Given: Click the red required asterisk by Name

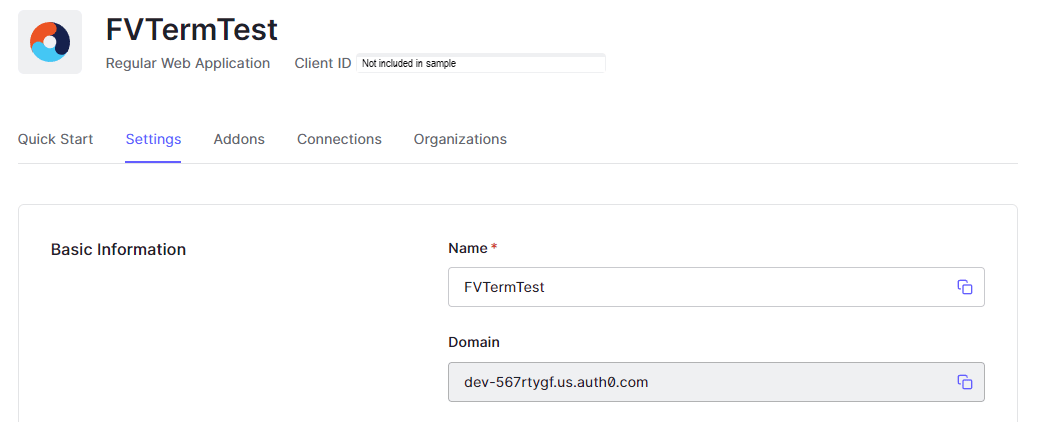Looking at the screenshot, I should click(x=494, y=246).
